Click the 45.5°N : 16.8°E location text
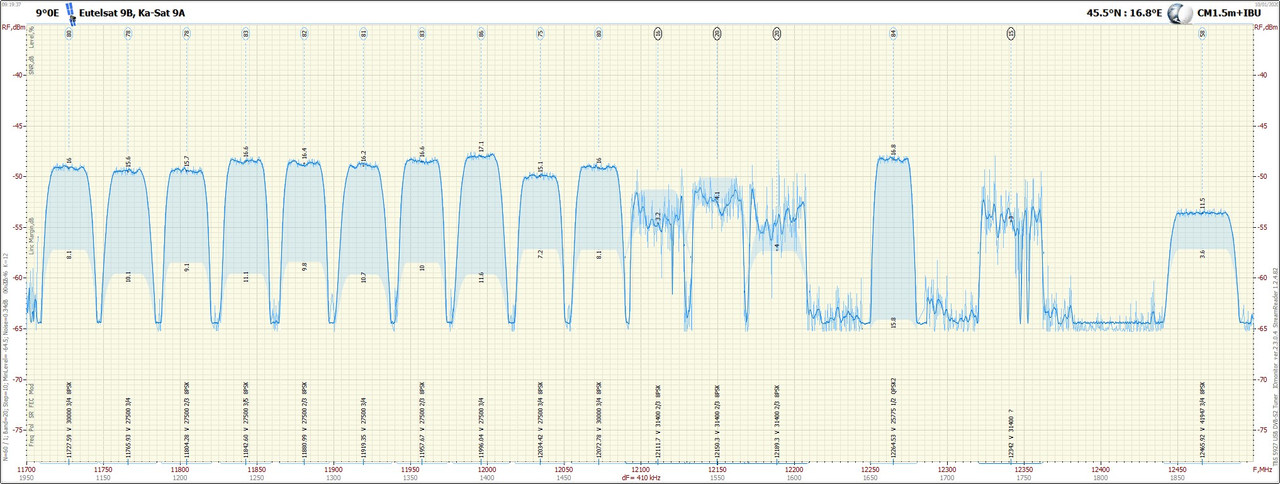 point(1124,14)
